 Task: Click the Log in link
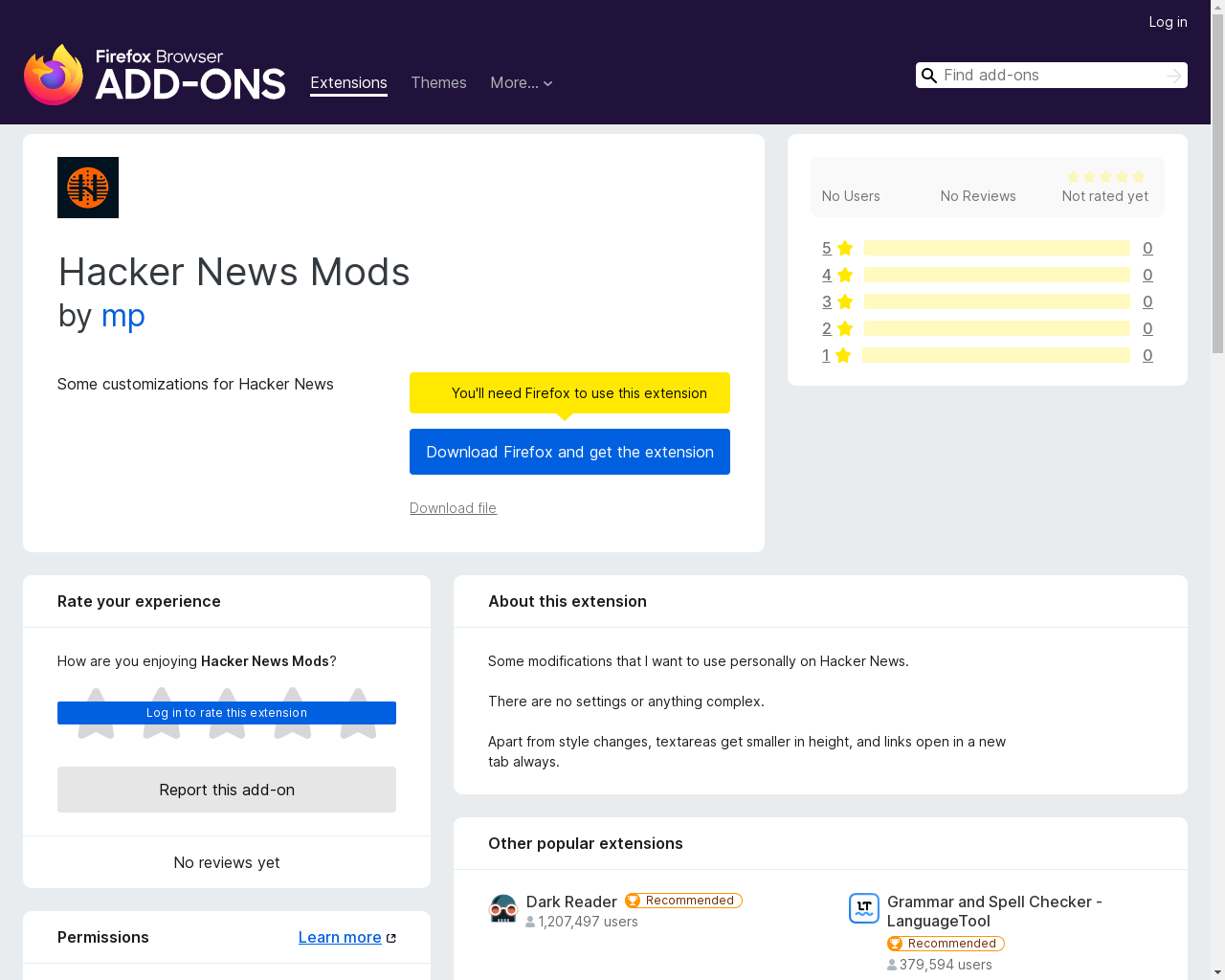coord(1168,22)
